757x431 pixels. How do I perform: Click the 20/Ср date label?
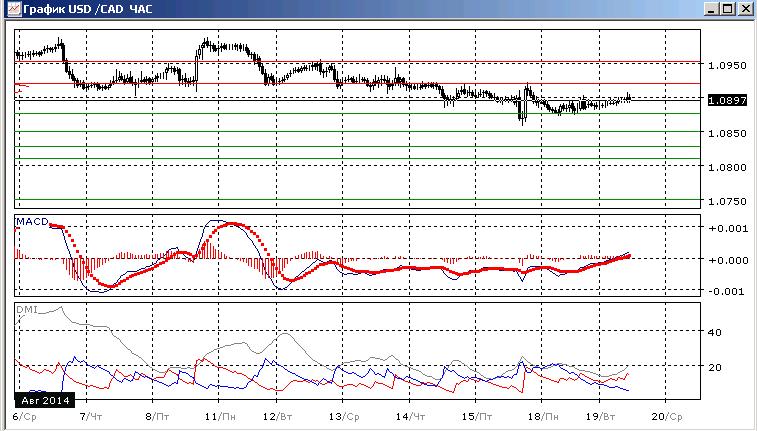(x=668, y=417)
